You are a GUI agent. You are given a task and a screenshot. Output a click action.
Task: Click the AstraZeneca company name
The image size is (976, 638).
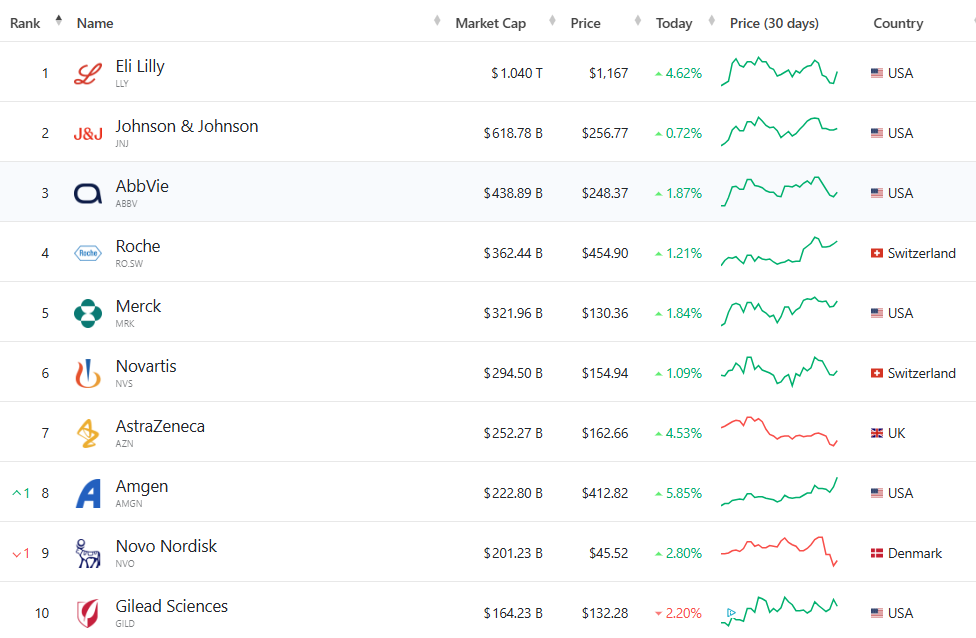click(x=160, y=426)
